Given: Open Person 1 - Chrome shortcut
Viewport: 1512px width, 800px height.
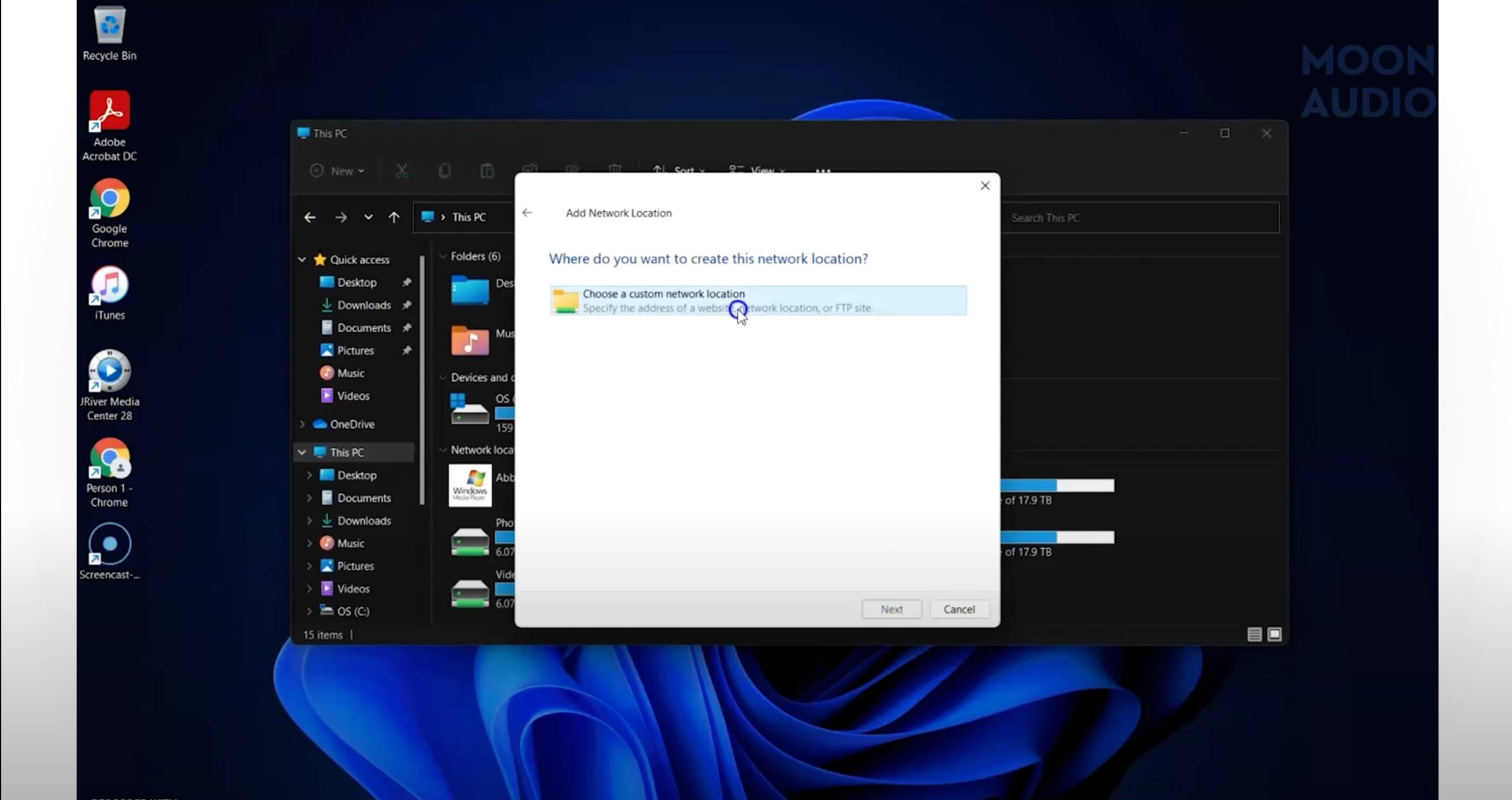Looking at the screenshot, I should [109, 472].
